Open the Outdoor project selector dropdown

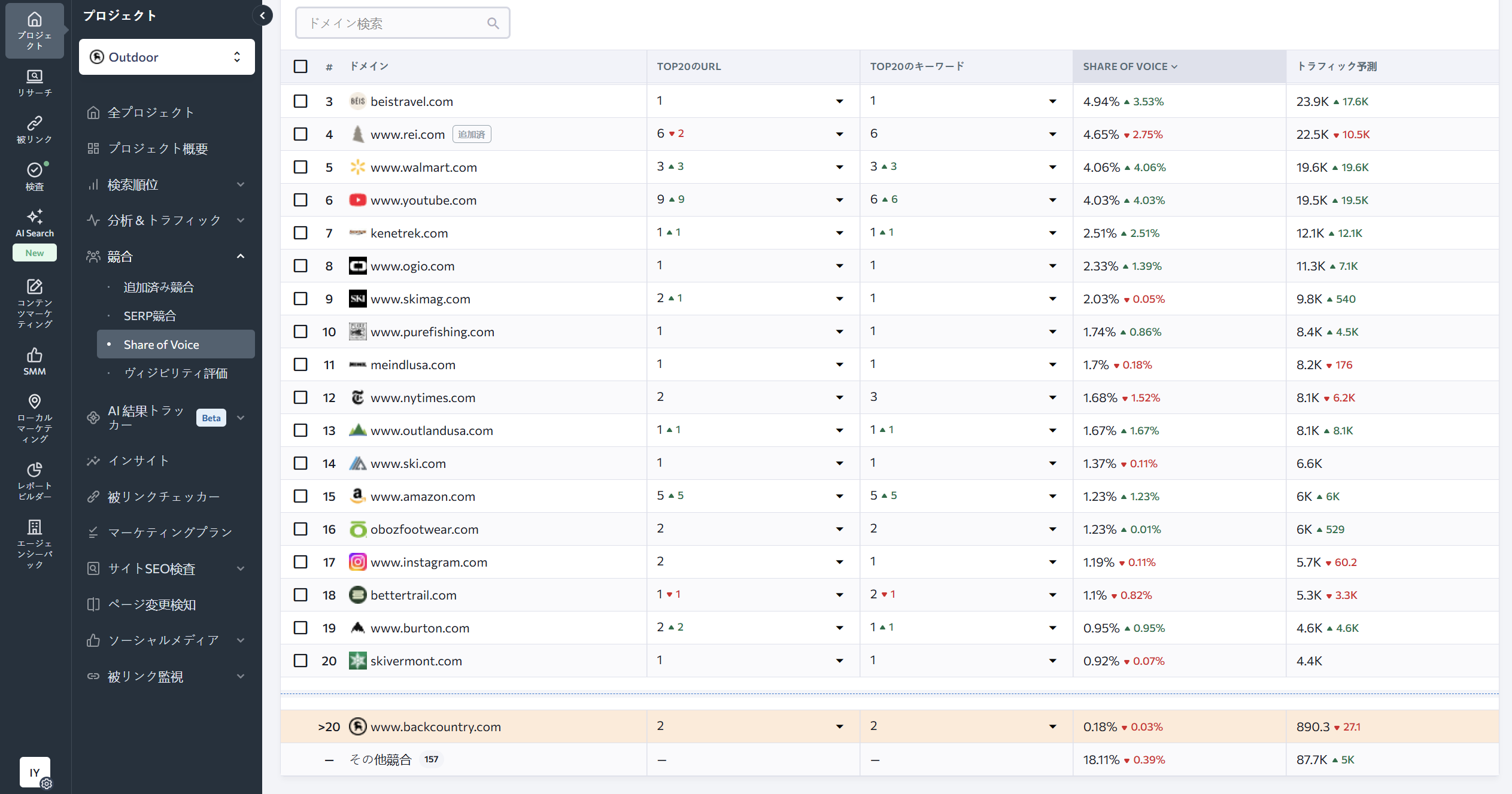pos(166,57)
